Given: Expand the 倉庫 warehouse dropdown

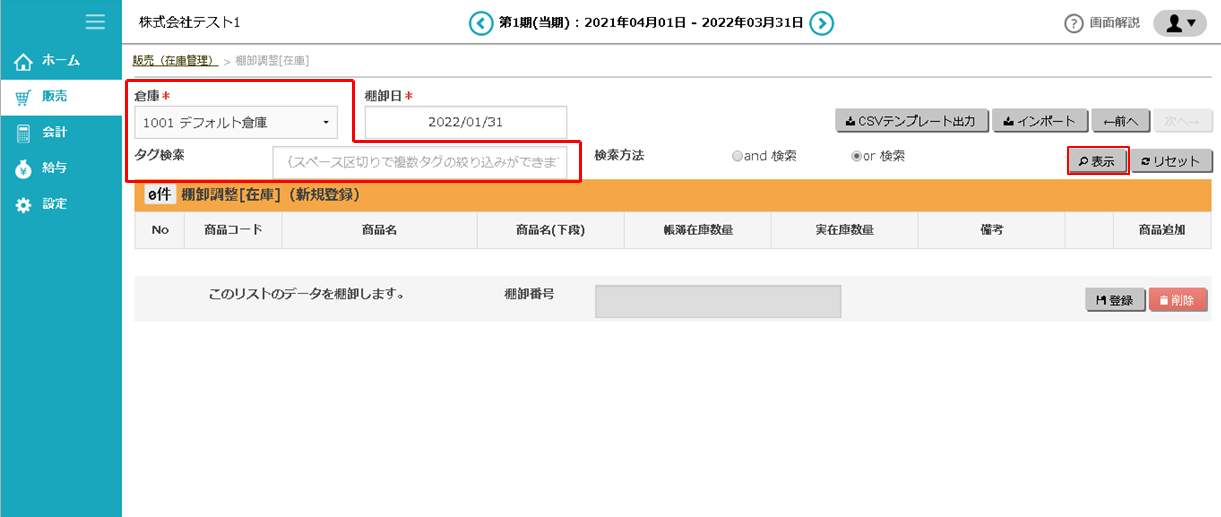Looking at the screenshot, I should click(236, 123).
